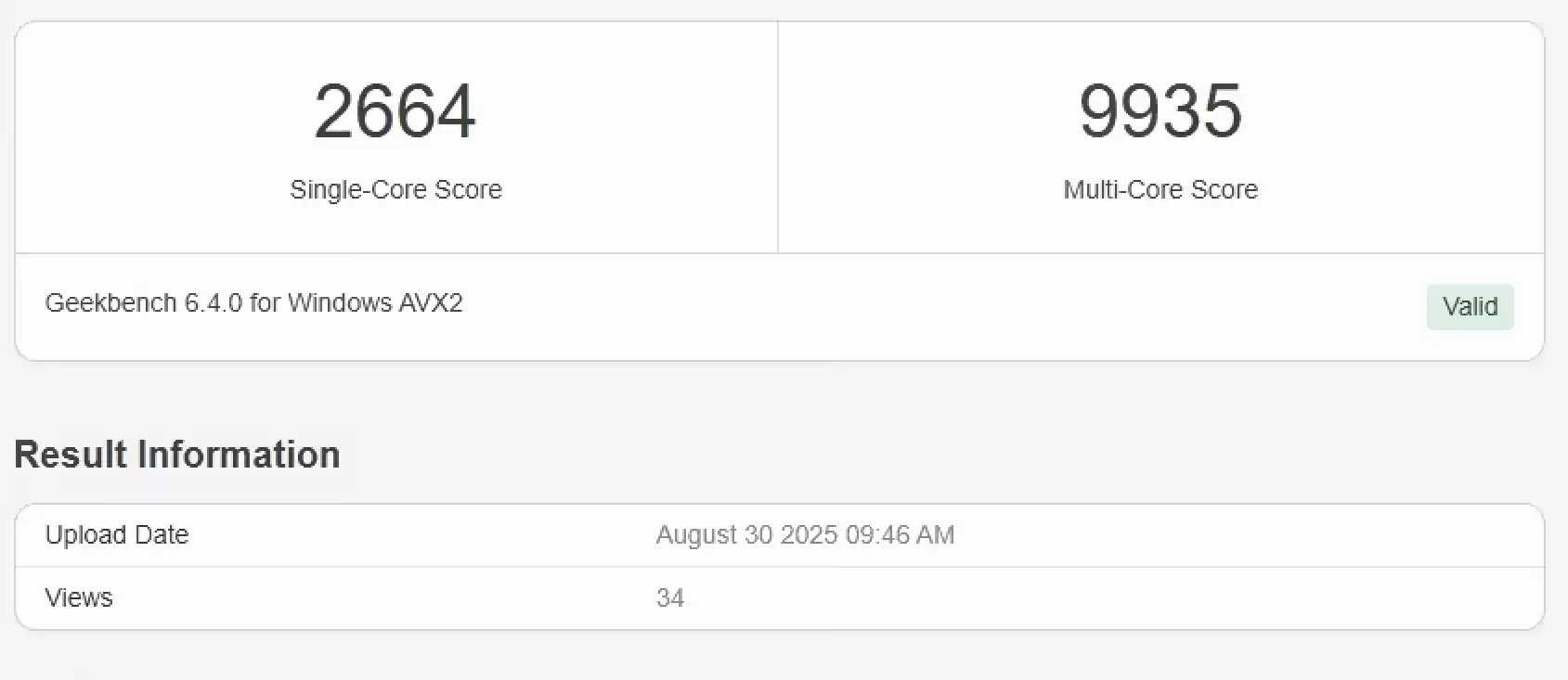Click the Views row label
Image resolution: width=1568 pixels, height=680 pixels.
79,598
